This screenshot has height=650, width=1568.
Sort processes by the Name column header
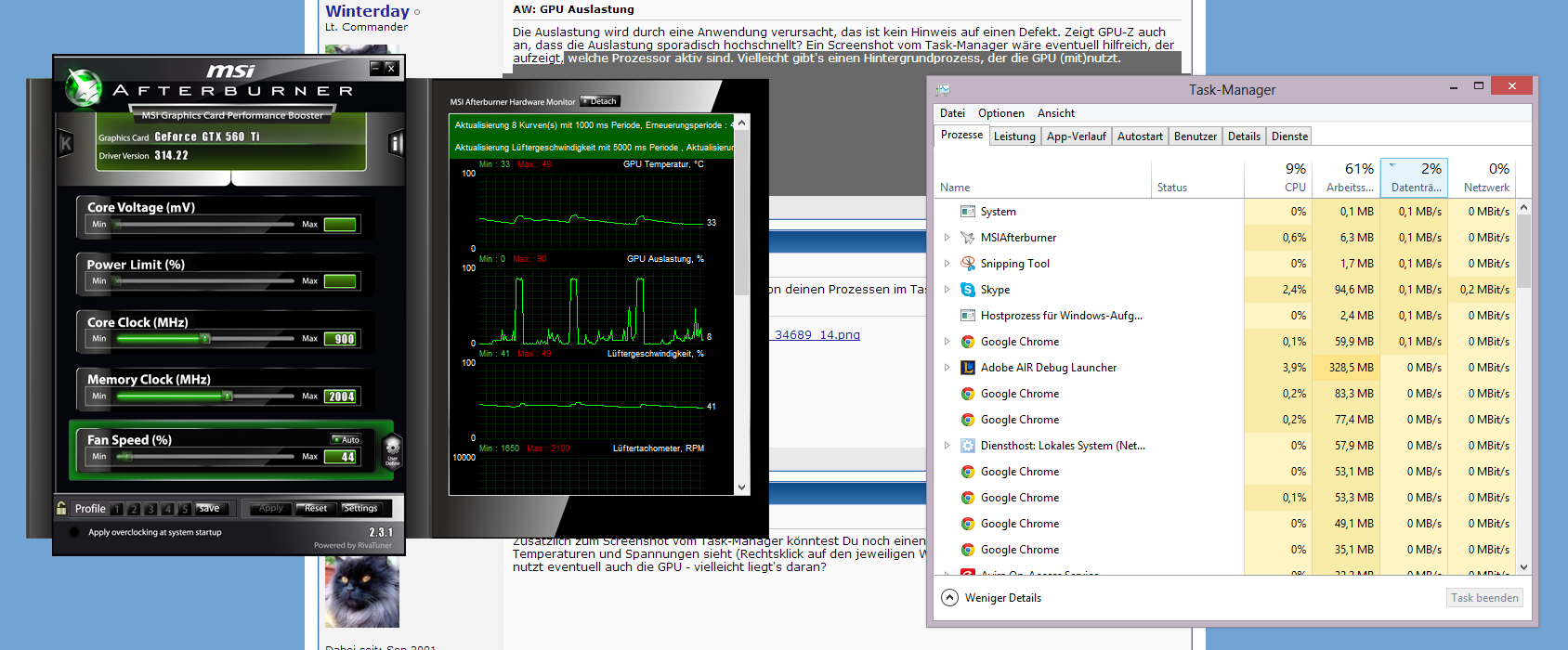pyautogui.click(x=1043, y=176)
